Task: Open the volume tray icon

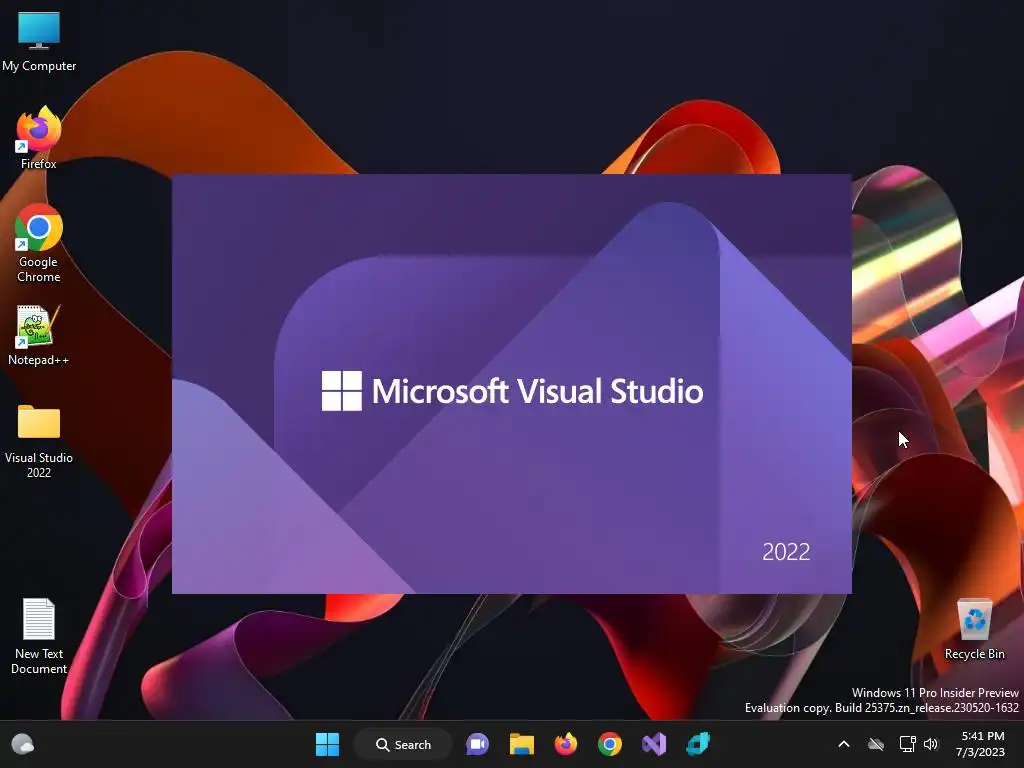Action: (x=931, y=744)
